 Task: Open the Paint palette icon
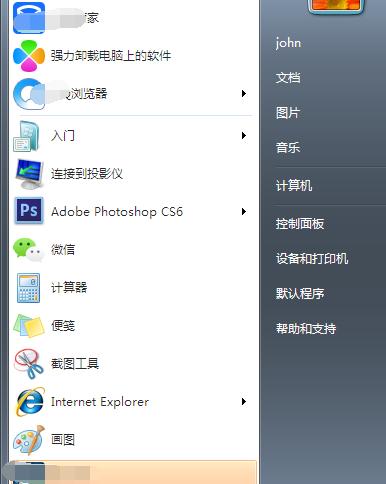point(29,440)
